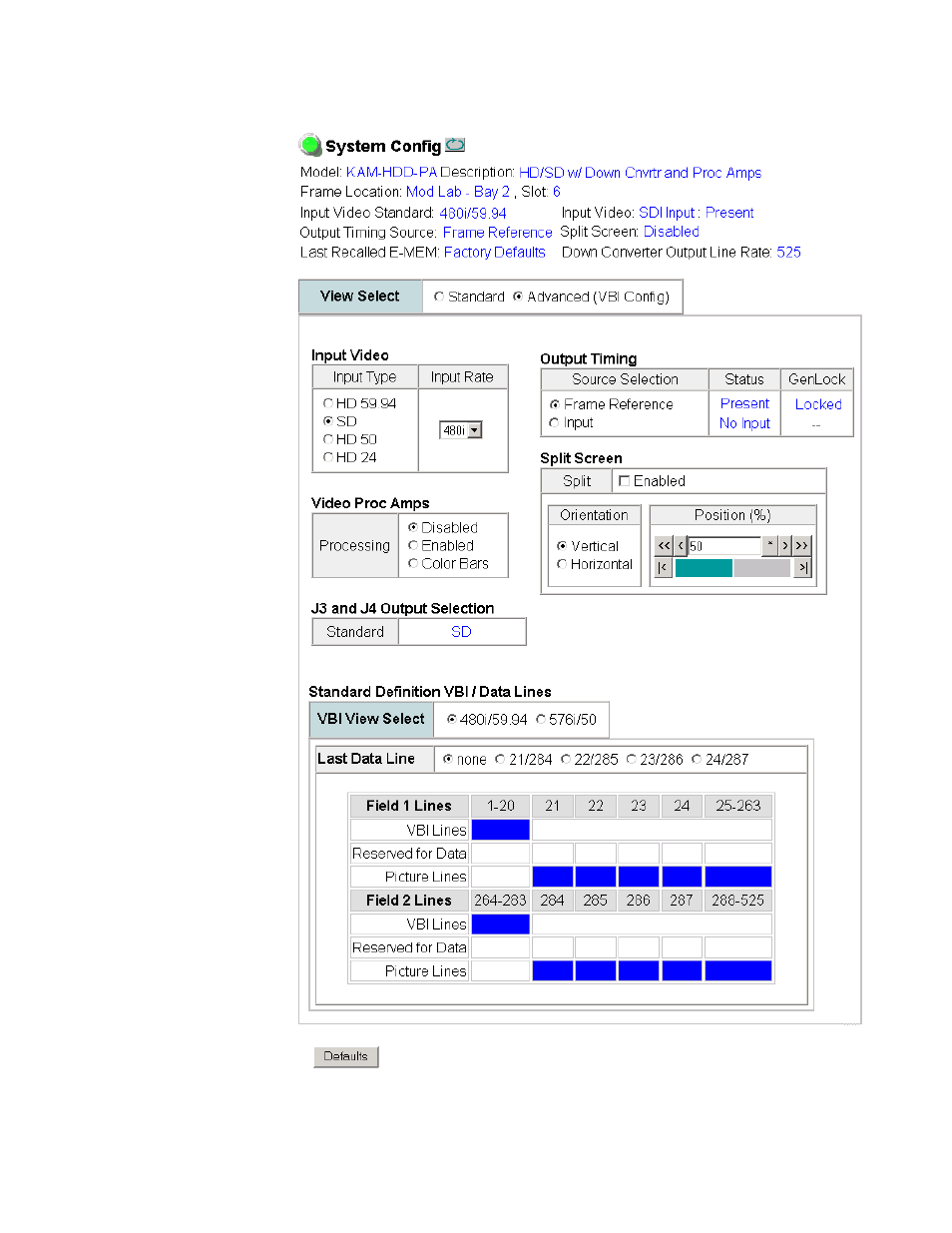Click the VBI View Select header label
The image size is (952, 1233).
click(371, 719)
